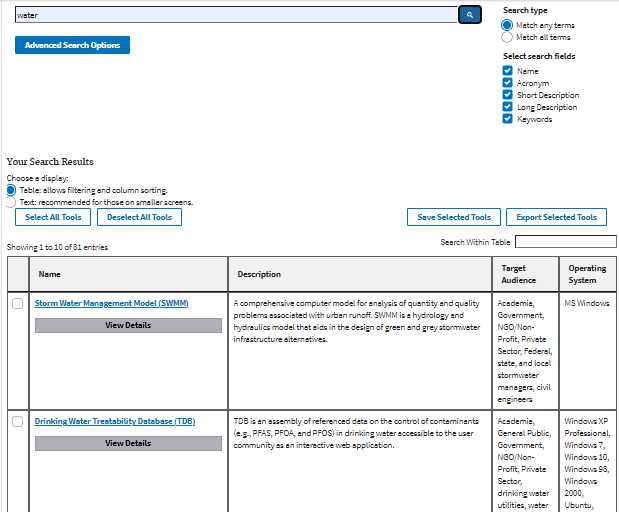Sort table by Name column header
The height and width of the screenshot is (512, 619).
pos(129,274)
